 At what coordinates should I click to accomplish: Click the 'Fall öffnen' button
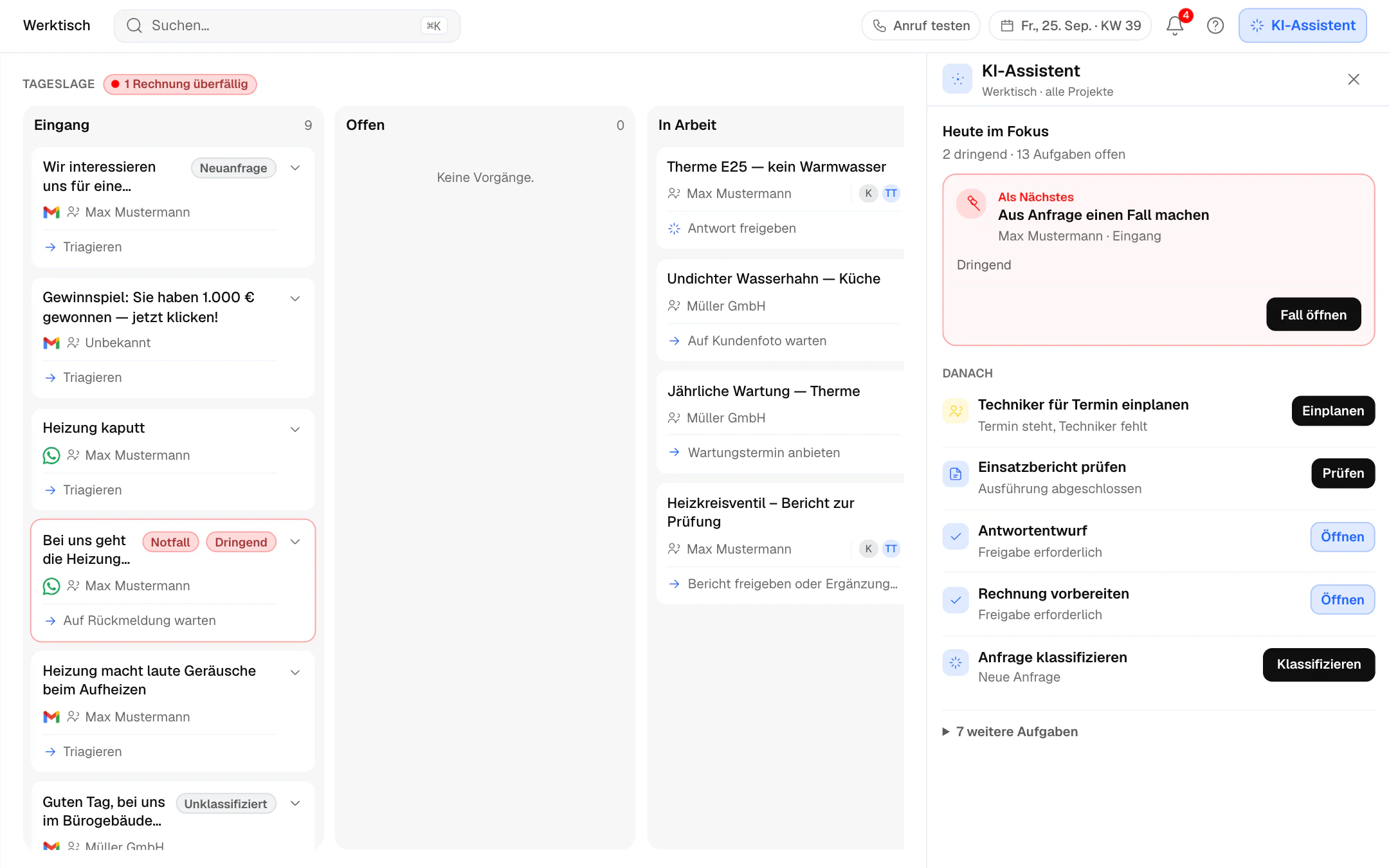1314,314
